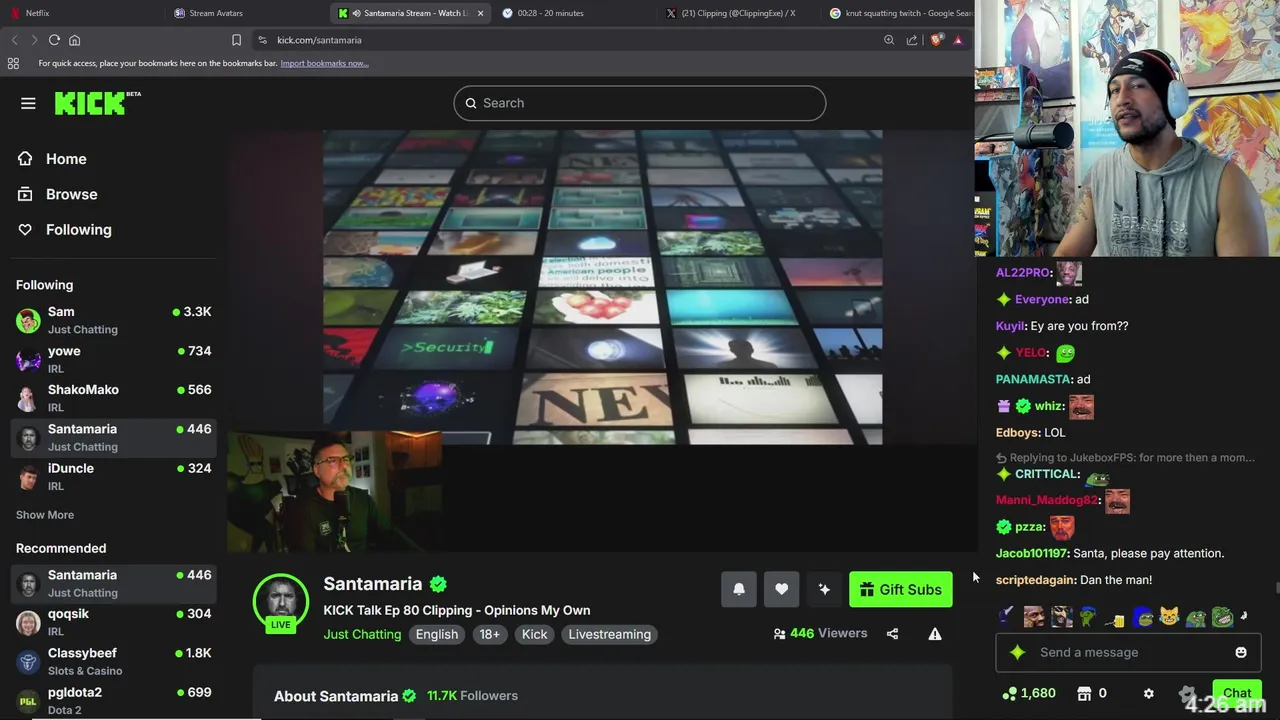Click the Santamaria stream video player
This screenshot has height=720, width=1280.
point(602,340)
